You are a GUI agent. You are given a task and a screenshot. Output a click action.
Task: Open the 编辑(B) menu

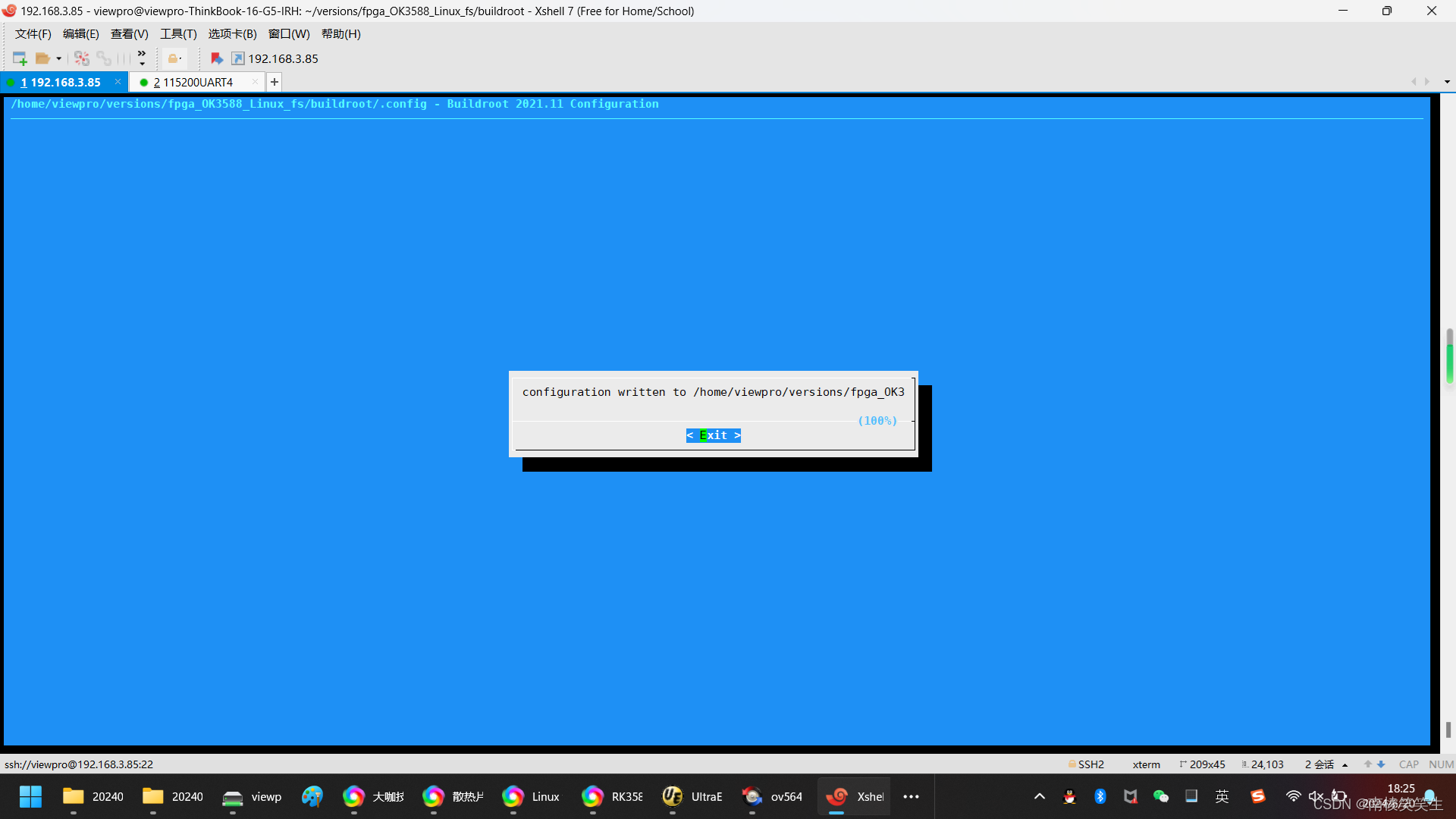[78, 33]
